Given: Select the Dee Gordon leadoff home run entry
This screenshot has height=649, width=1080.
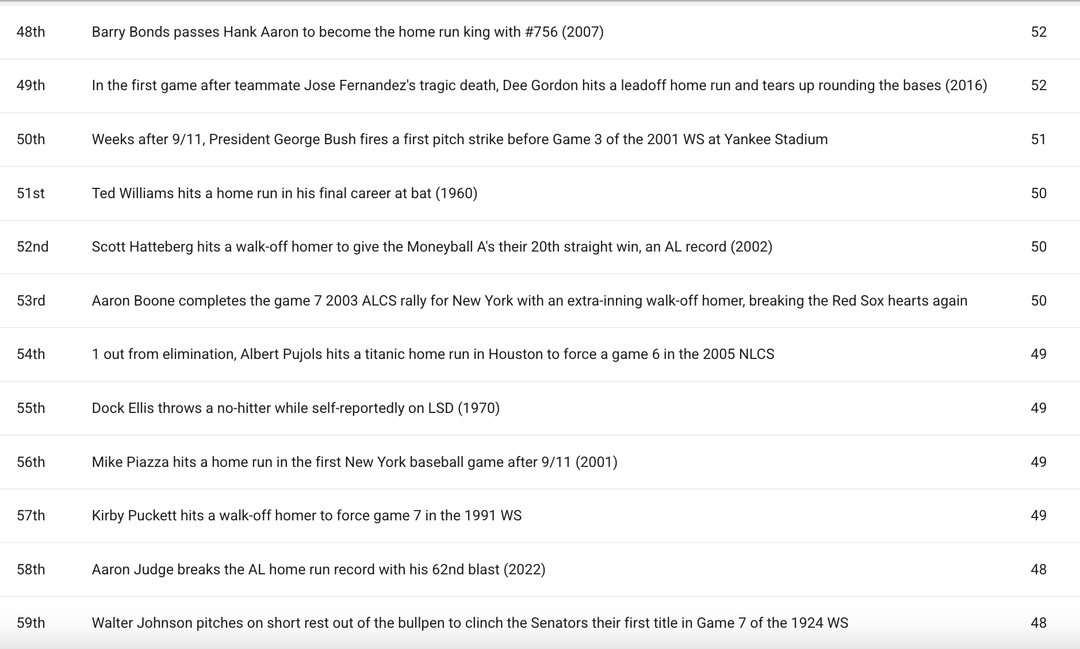Looking at the screenshot, I should pyautogui.click(x=539, y=86).
